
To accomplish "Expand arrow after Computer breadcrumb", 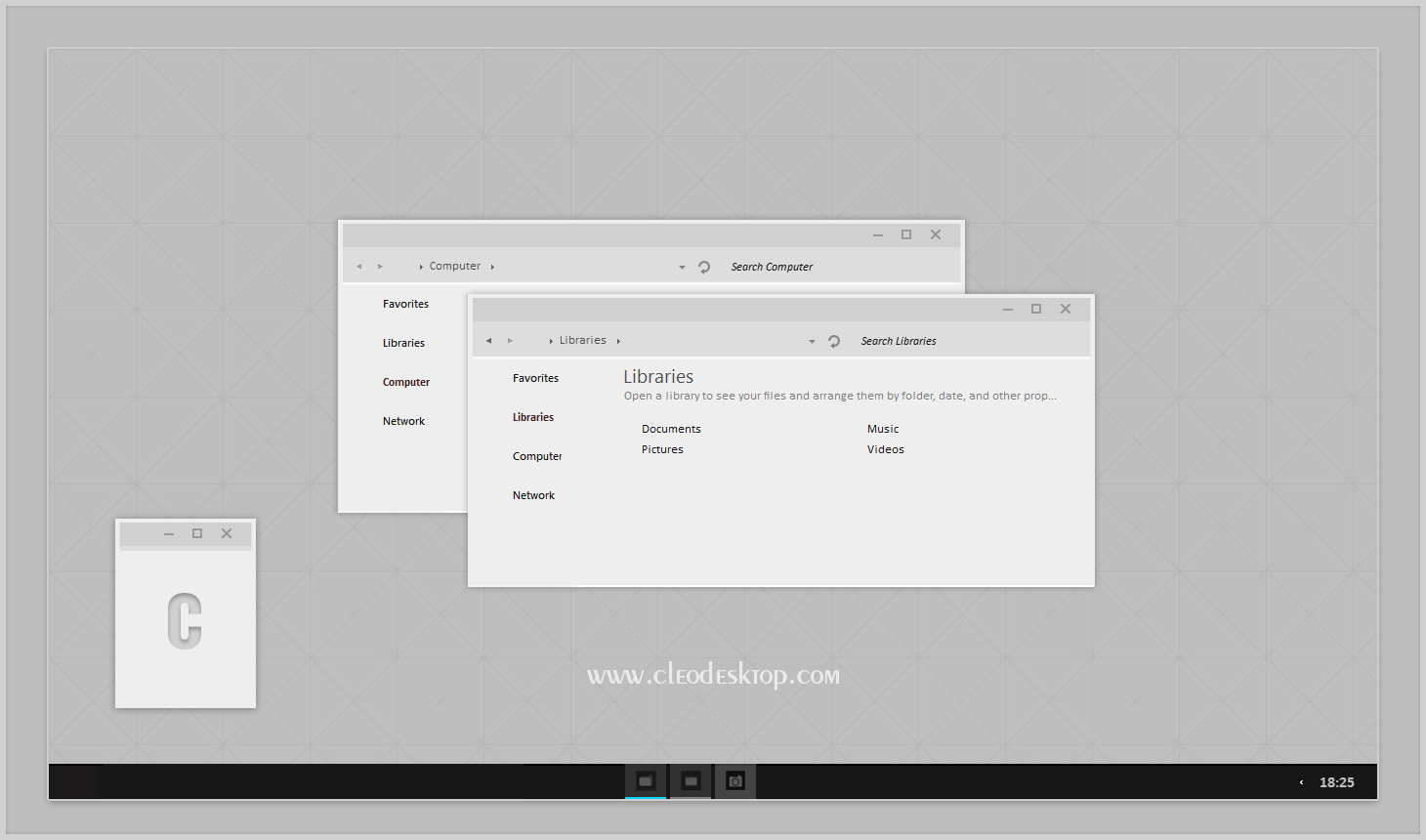I will 492,267.
